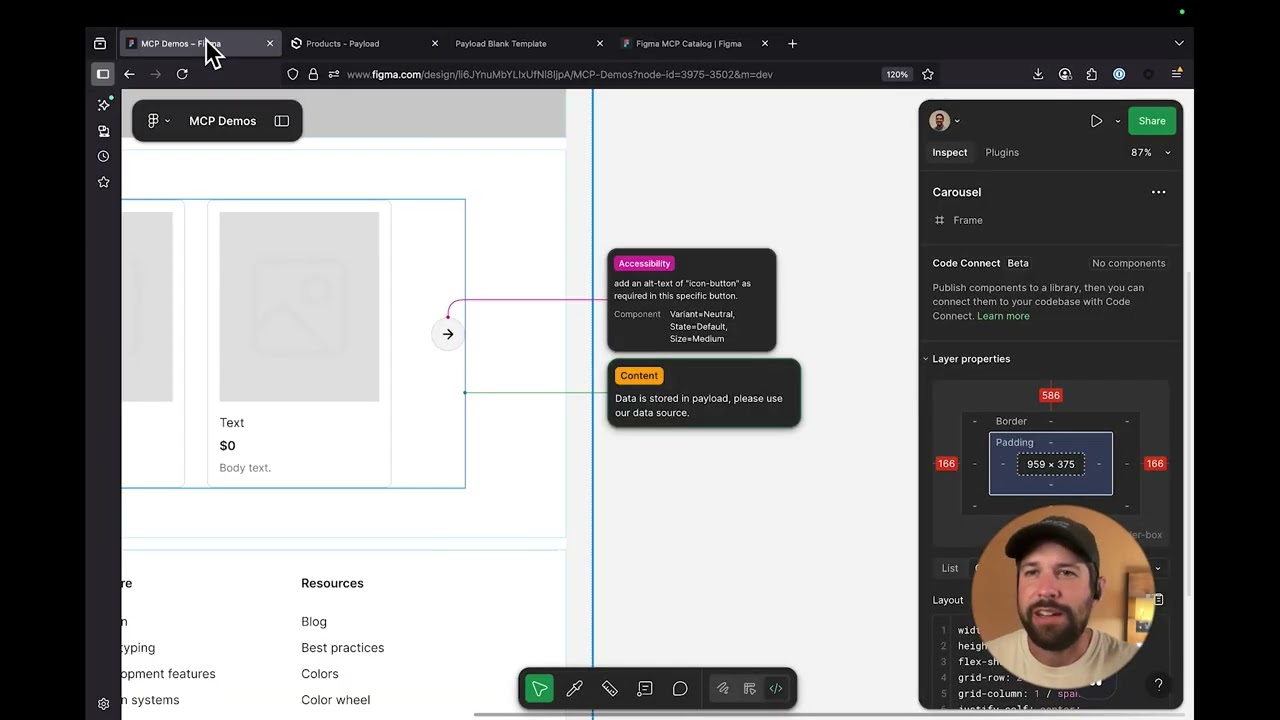Switch to Draw mode squiggle icon
Viewport: 1280px width, 720px height.
tap(722, 688)
